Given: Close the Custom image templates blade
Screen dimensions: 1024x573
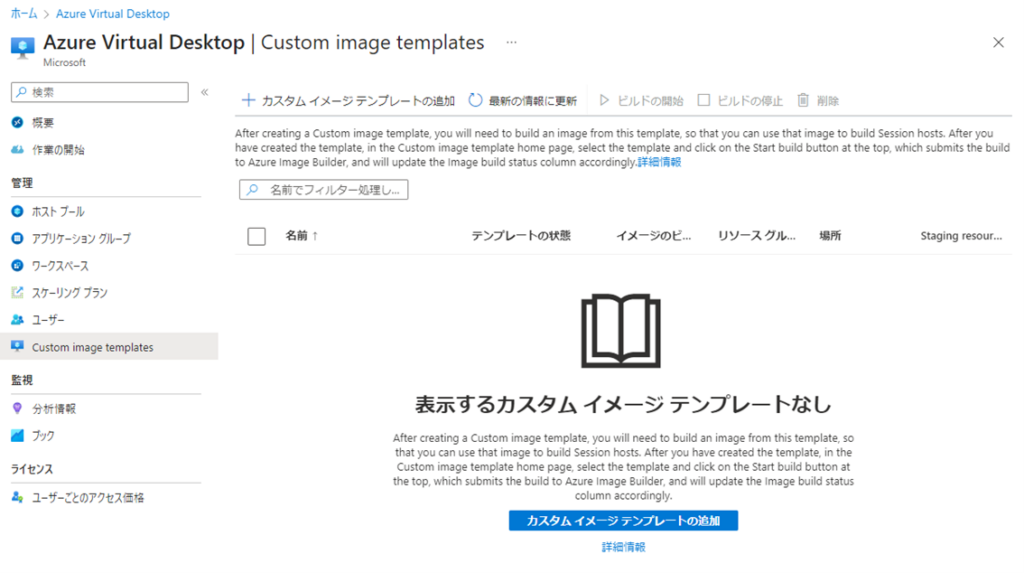Looking at the screenshot, I should pyautogui.click(x=998, y=42).
